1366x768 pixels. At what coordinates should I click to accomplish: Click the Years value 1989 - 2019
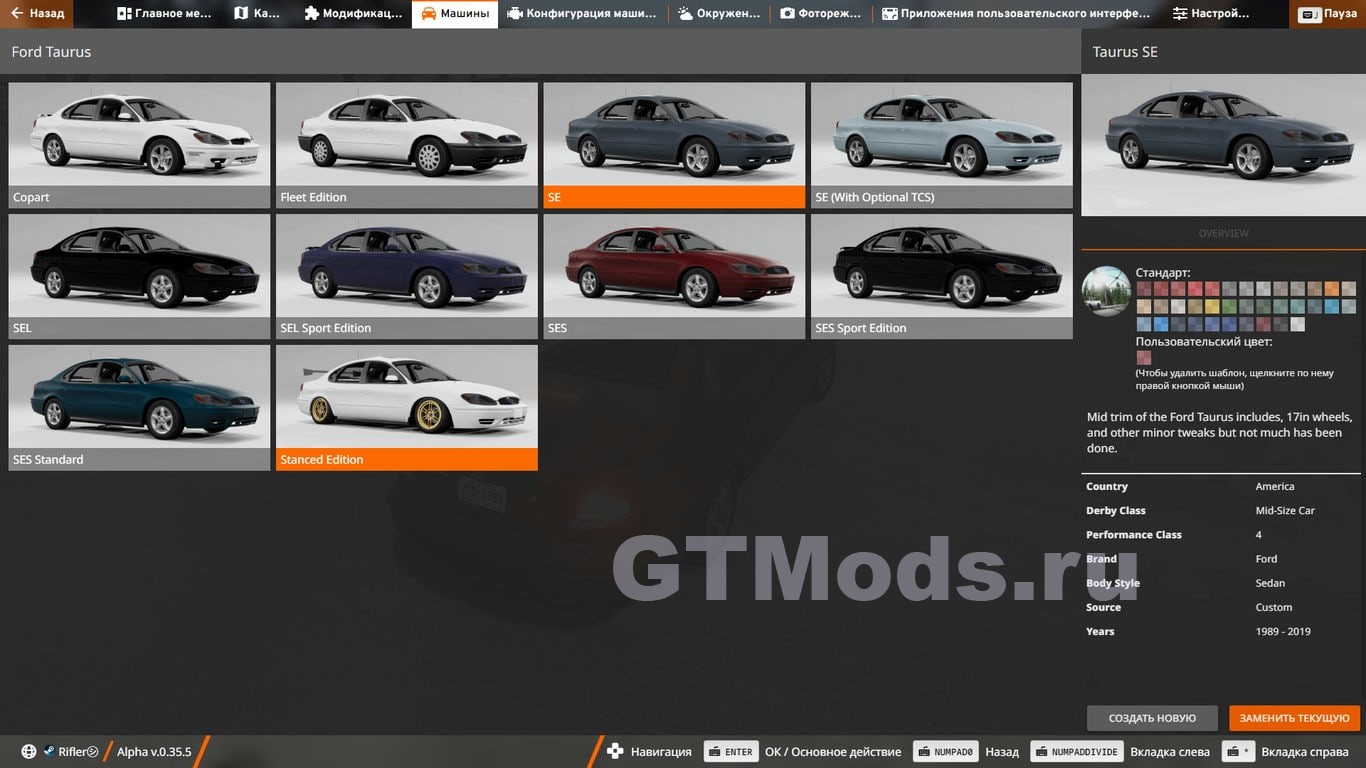point(1283,631)
